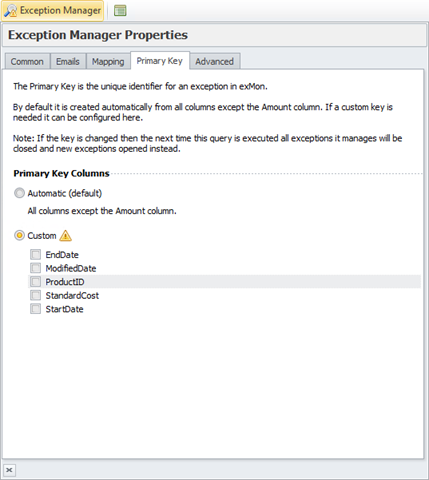This screenshot has height=480, width=429.
Task: Tick the ProductID checkbox
Action: pyautogui.click(x=35, y=282)
